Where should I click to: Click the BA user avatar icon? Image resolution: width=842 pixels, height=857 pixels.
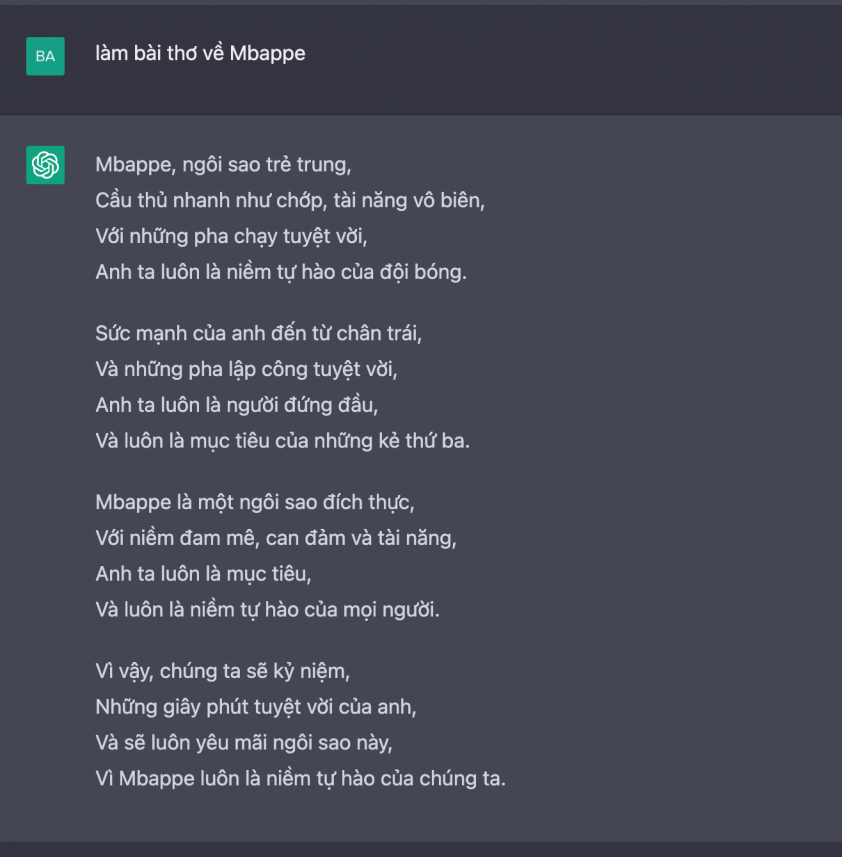pos(45,56)
